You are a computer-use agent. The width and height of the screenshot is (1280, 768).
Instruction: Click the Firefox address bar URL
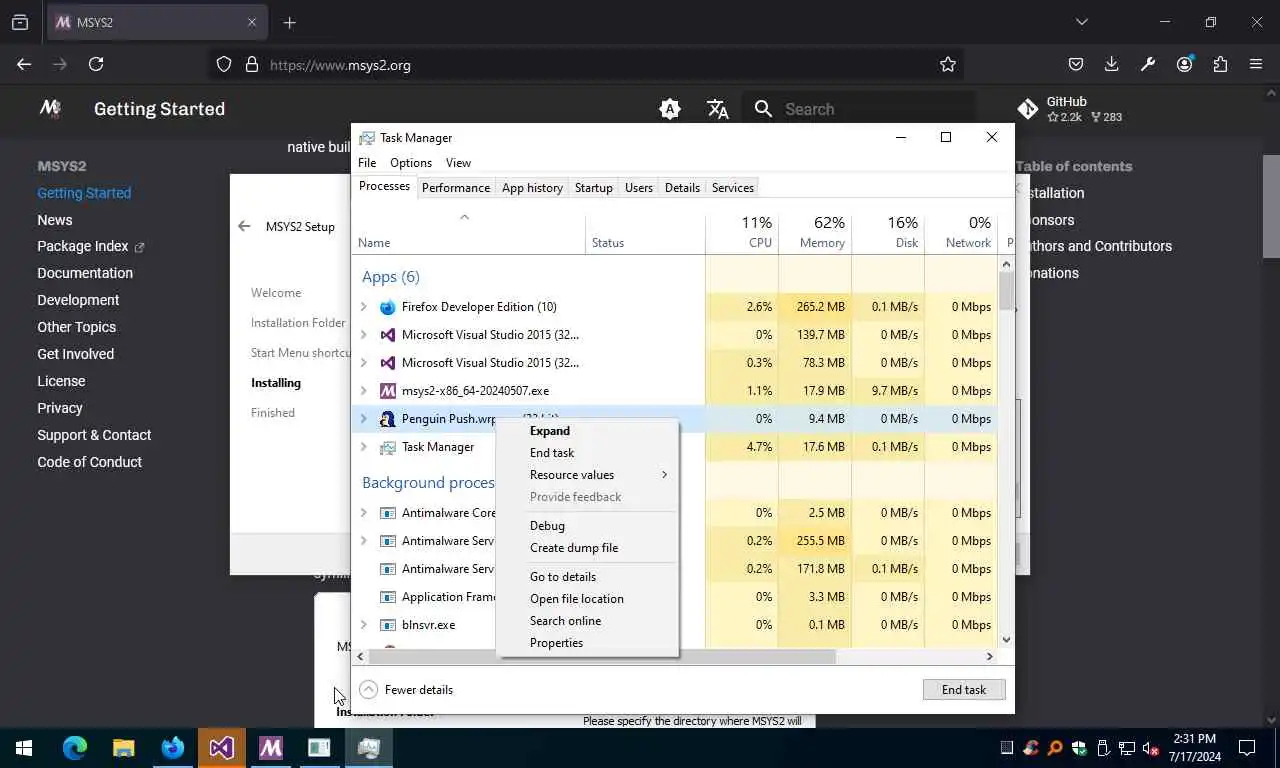[340, 65]
